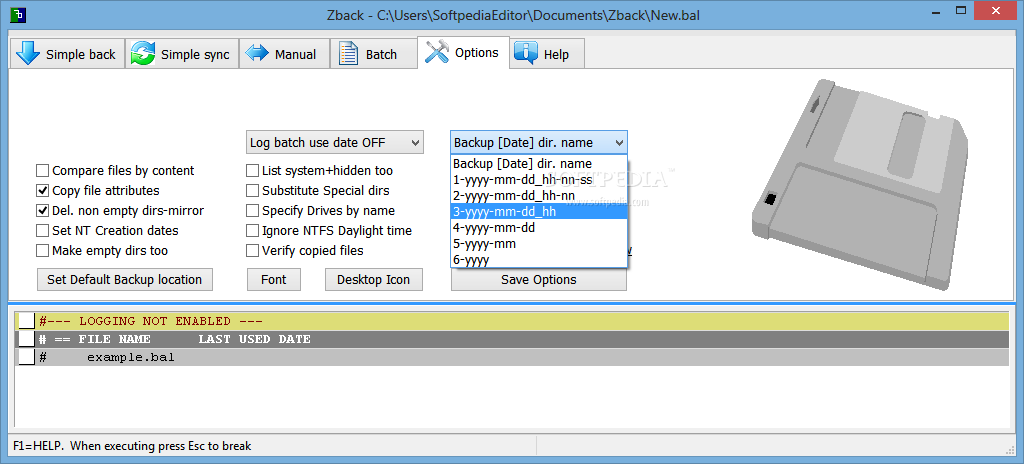
Task: Select the Options tab
Action: tap(463, 52)
